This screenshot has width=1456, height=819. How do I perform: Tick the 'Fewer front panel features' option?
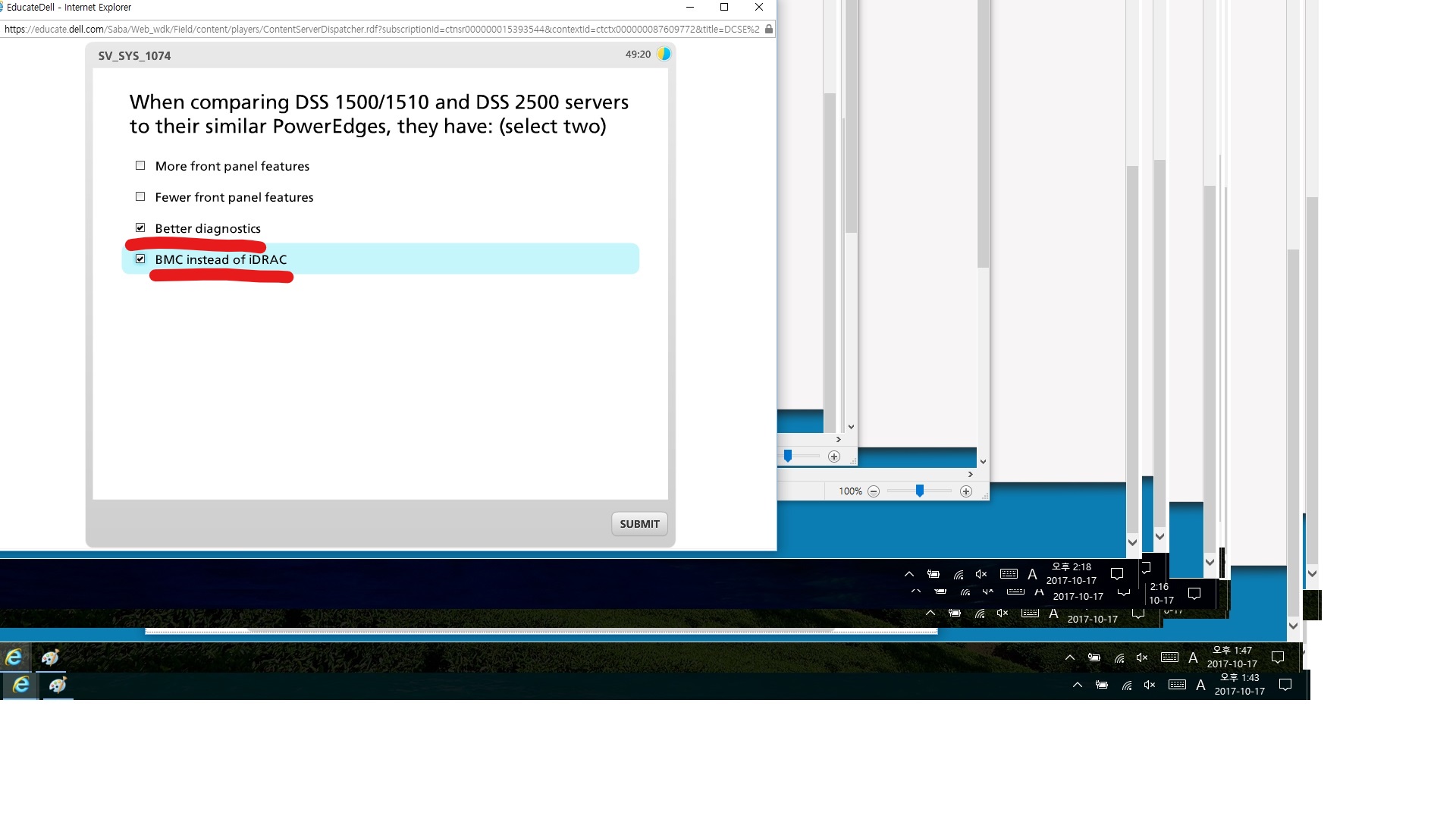pos(140,196)
